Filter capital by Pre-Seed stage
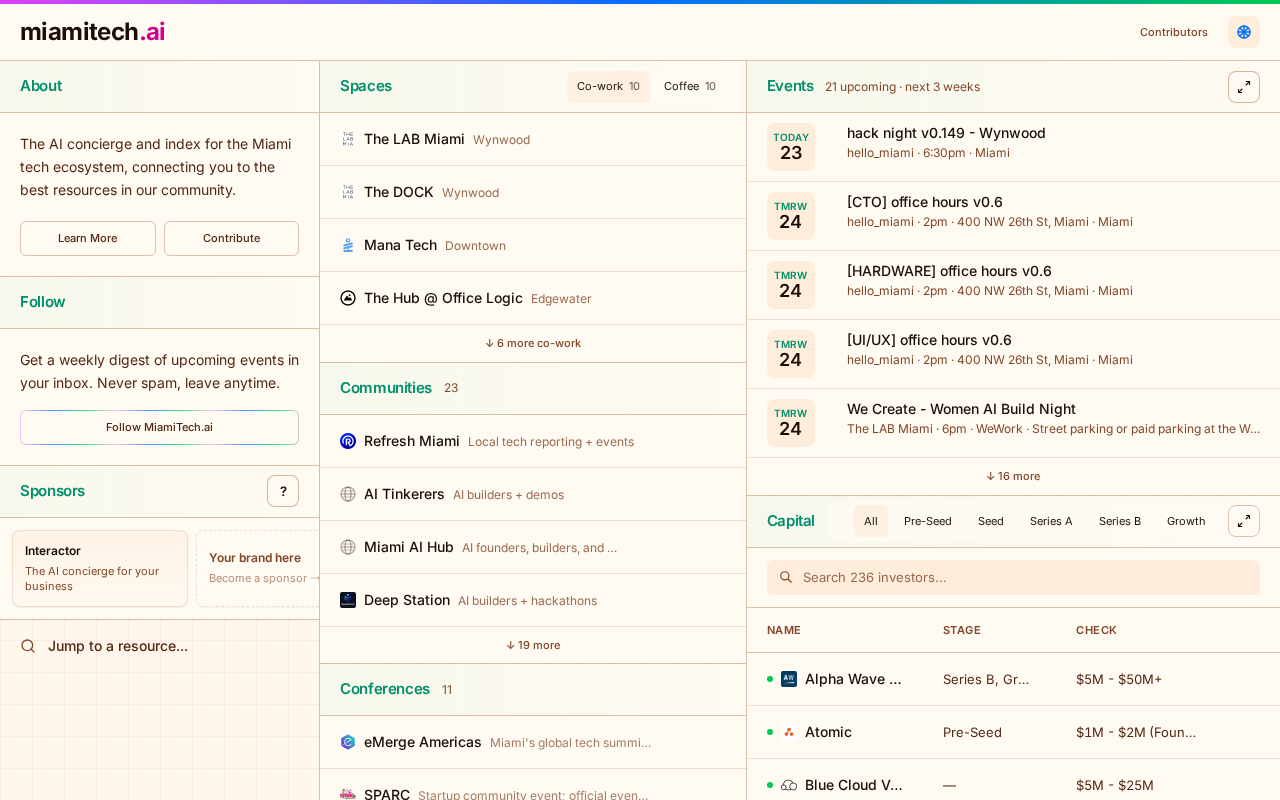Screen dimensions: 1280x800 click(x=928, y=521)
